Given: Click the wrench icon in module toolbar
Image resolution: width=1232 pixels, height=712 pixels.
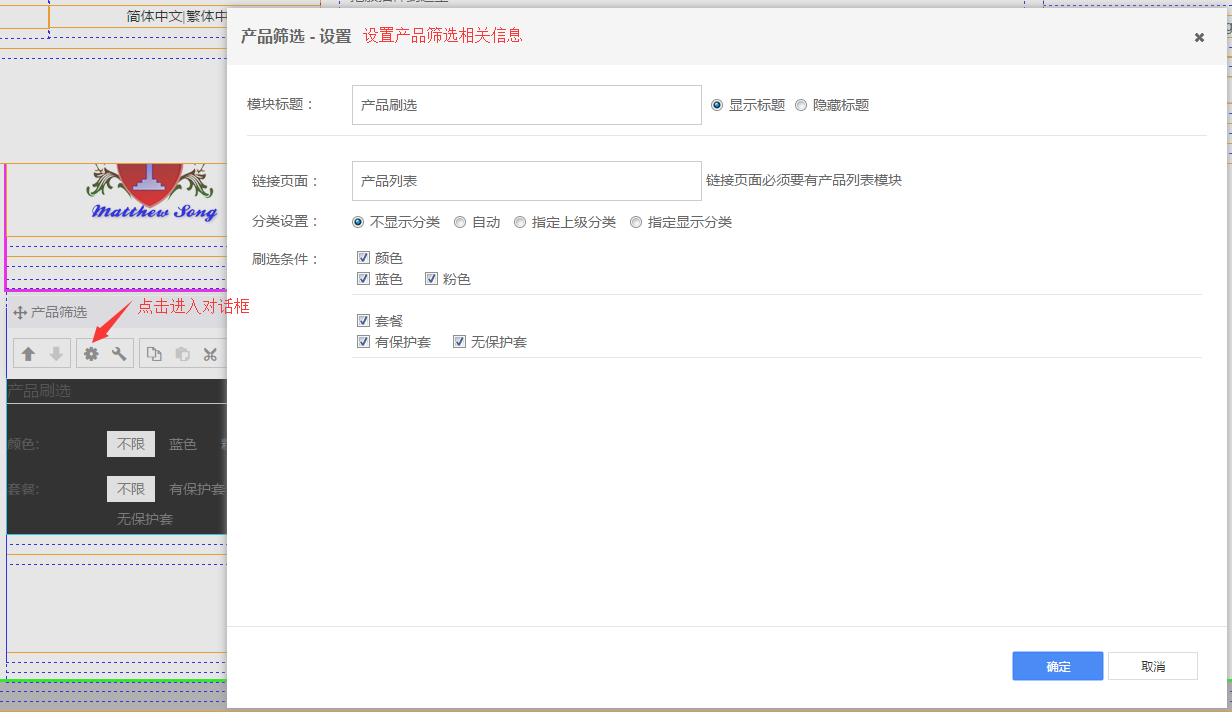Looking at the screenshot, I should [x=119, y=354].
